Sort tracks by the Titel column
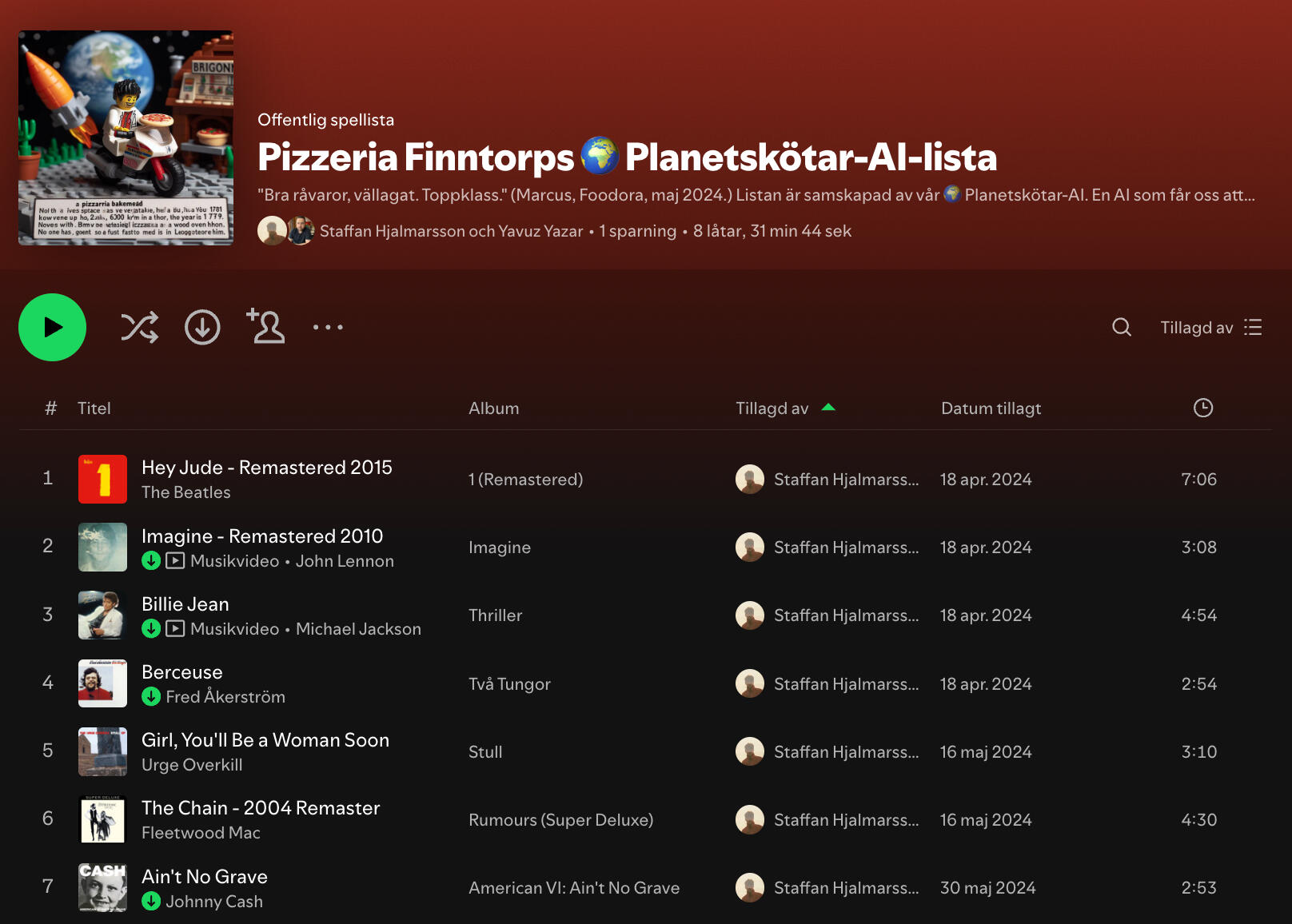Screen dimensions: 1292x924 [94, 408]
